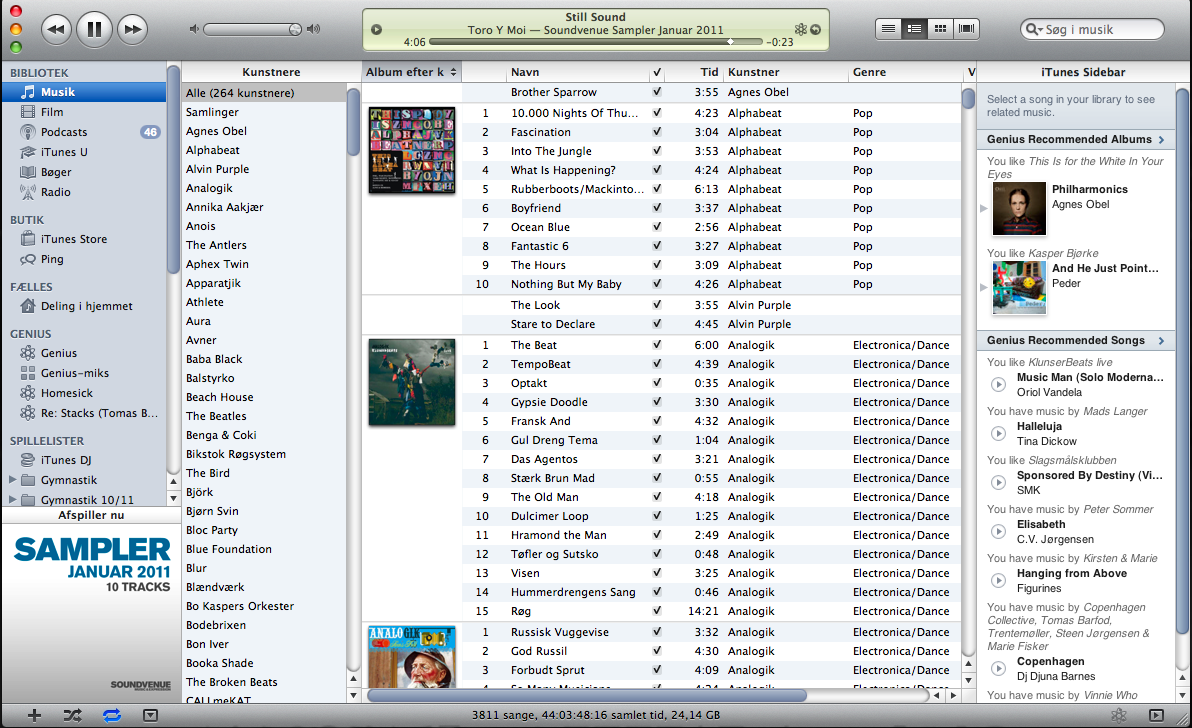
Task: Switch to song list view
Action: click(888, 29)
